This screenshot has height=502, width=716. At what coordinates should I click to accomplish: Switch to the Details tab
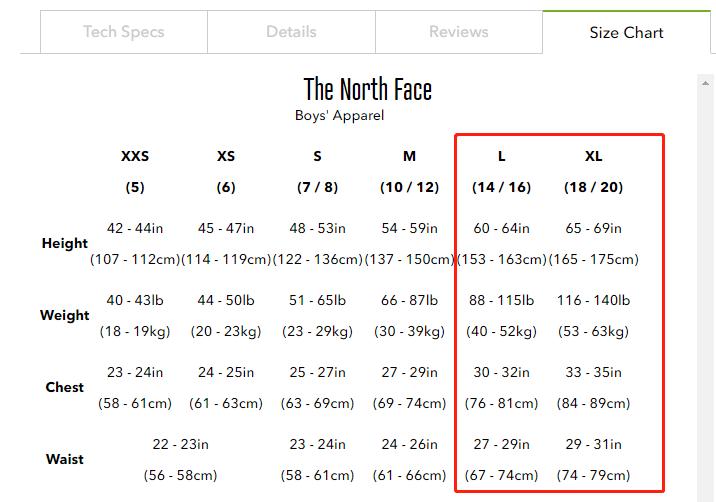(291, 32)
